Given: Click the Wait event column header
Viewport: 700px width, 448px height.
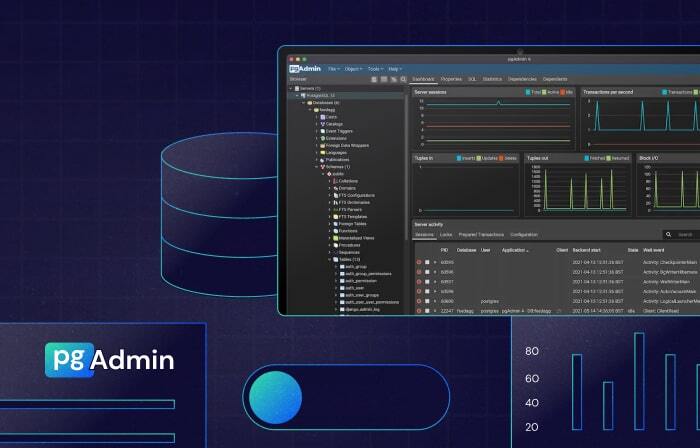Looking at the screenshot, I should tap(654, 250).
